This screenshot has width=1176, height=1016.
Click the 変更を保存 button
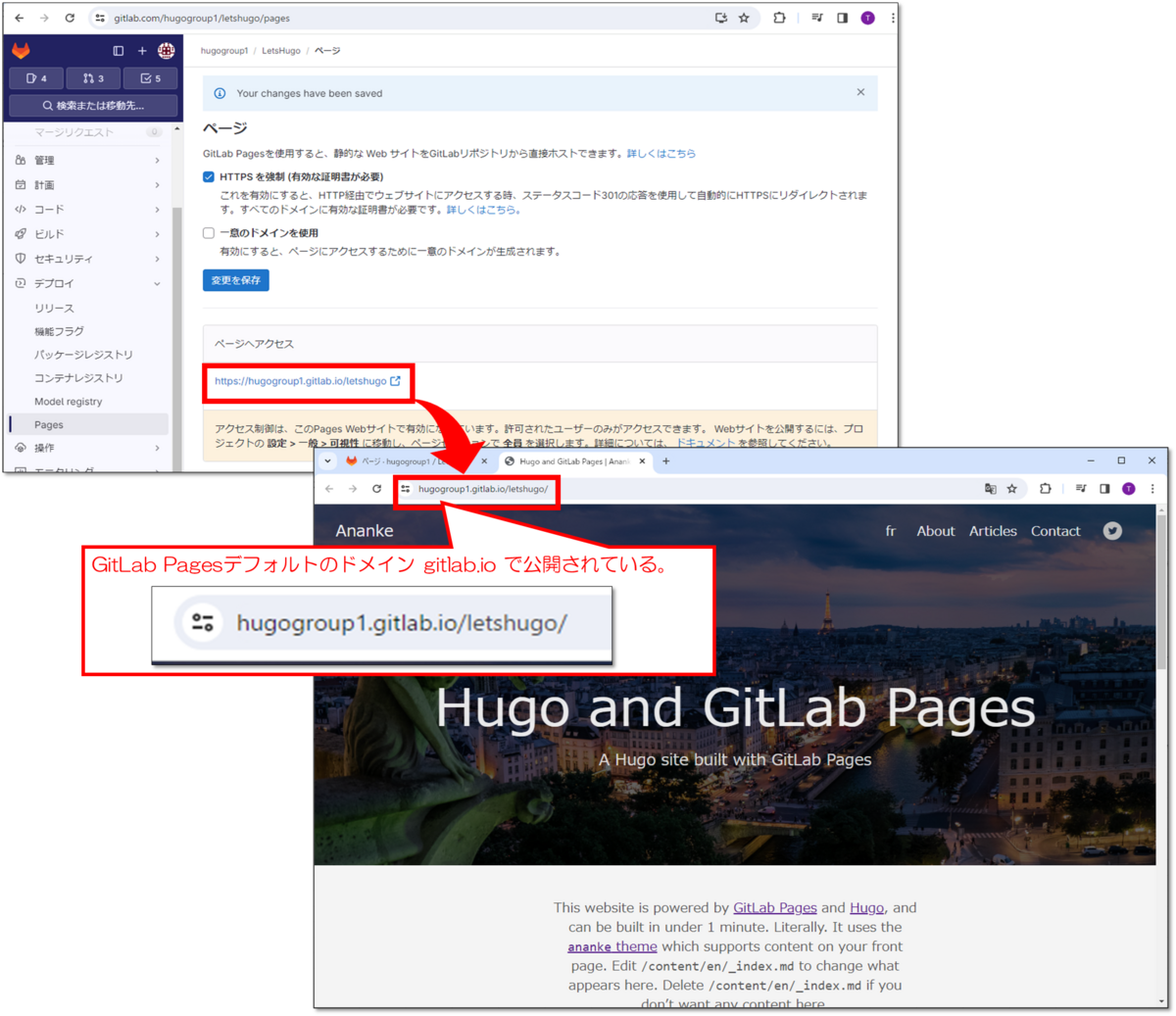pos(236,280)
